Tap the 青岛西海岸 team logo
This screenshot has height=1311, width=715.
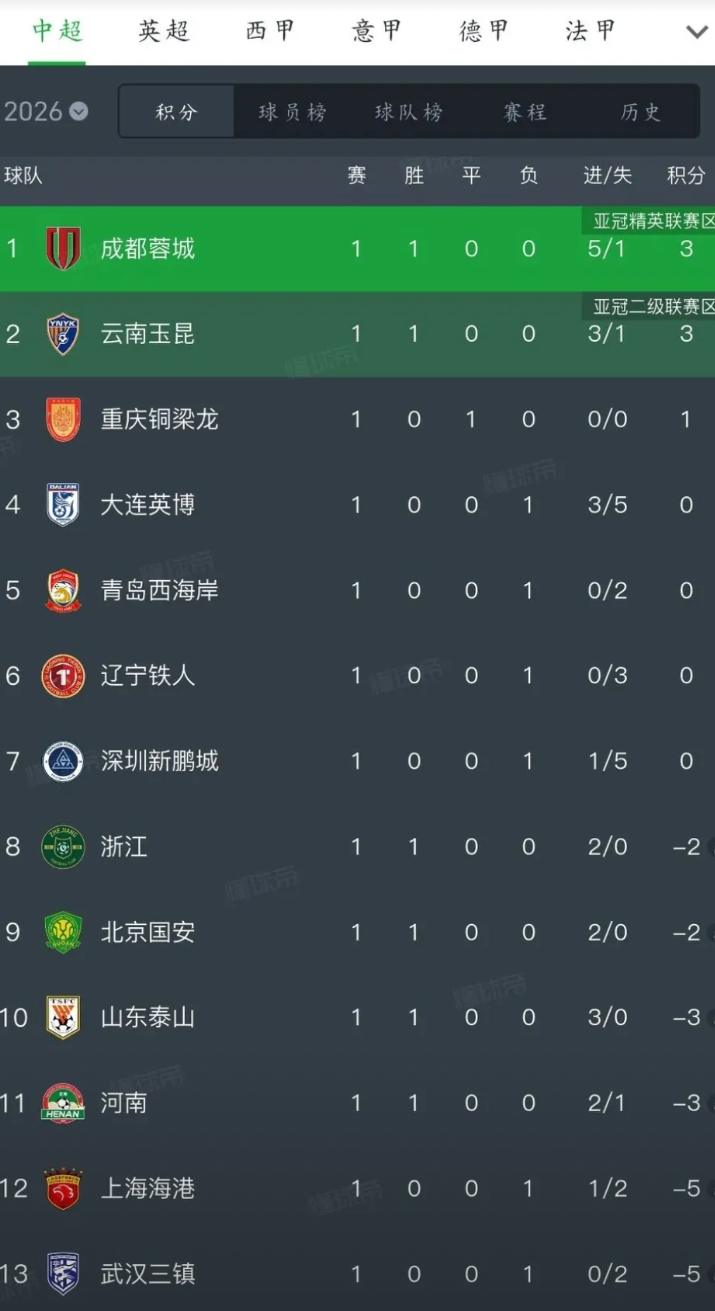coord(63,590)
